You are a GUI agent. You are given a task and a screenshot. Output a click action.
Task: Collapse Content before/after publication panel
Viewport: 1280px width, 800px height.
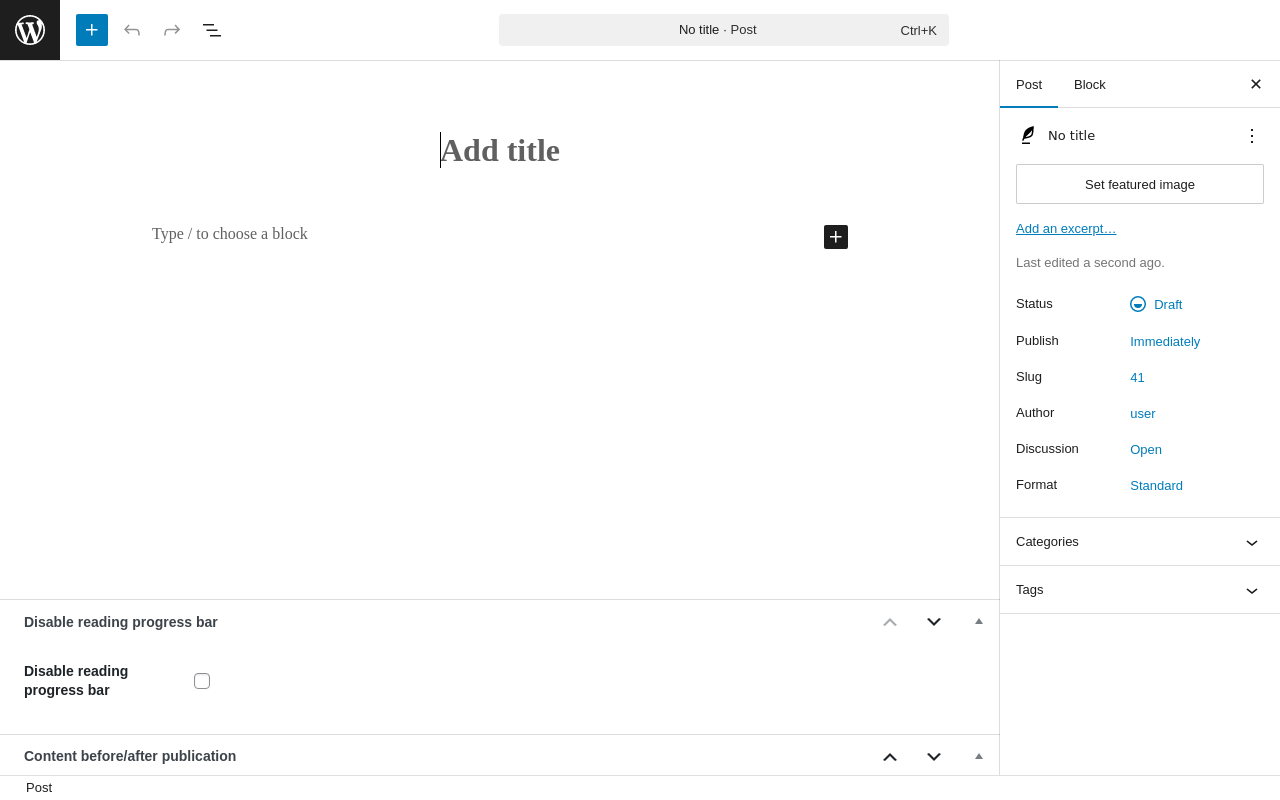(979, 756)
